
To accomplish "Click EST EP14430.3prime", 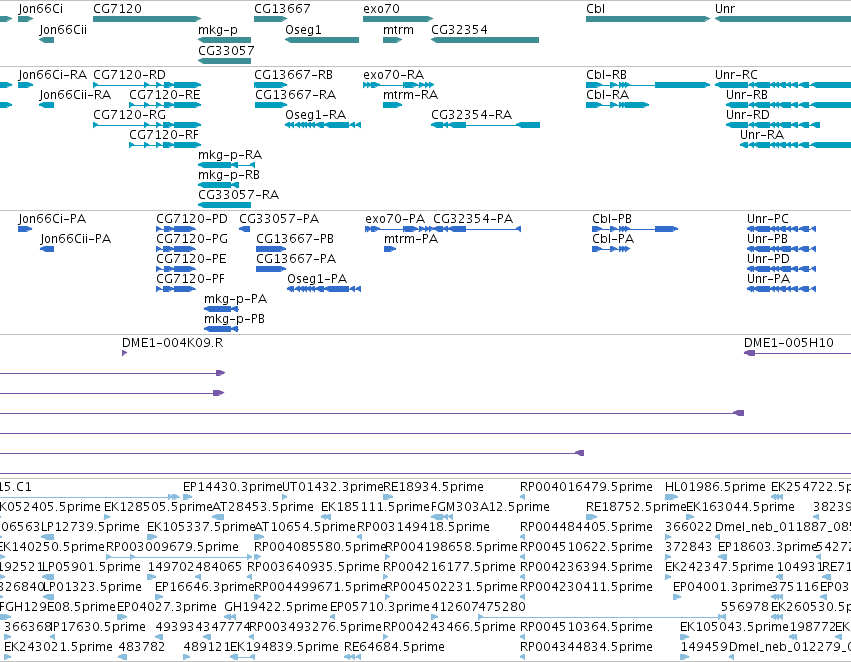I will coord(232,487).
